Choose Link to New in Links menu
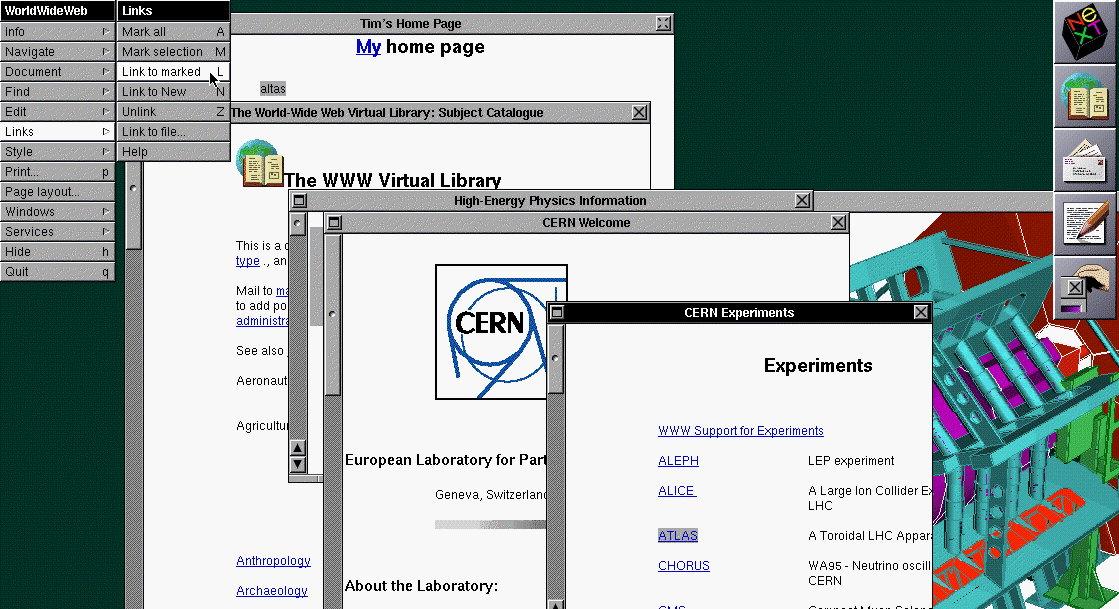Viewport: 1119px width, 609px height. [x=173, y=91]
